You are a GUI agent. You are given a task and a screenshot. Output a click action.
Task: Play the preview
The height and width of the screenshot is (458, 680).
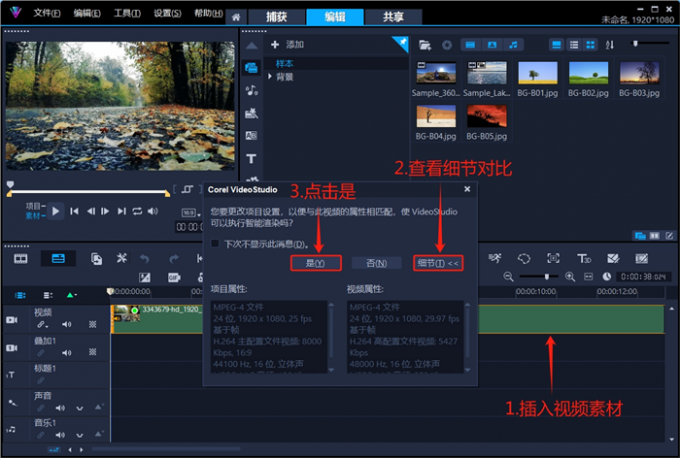[56, 211]
